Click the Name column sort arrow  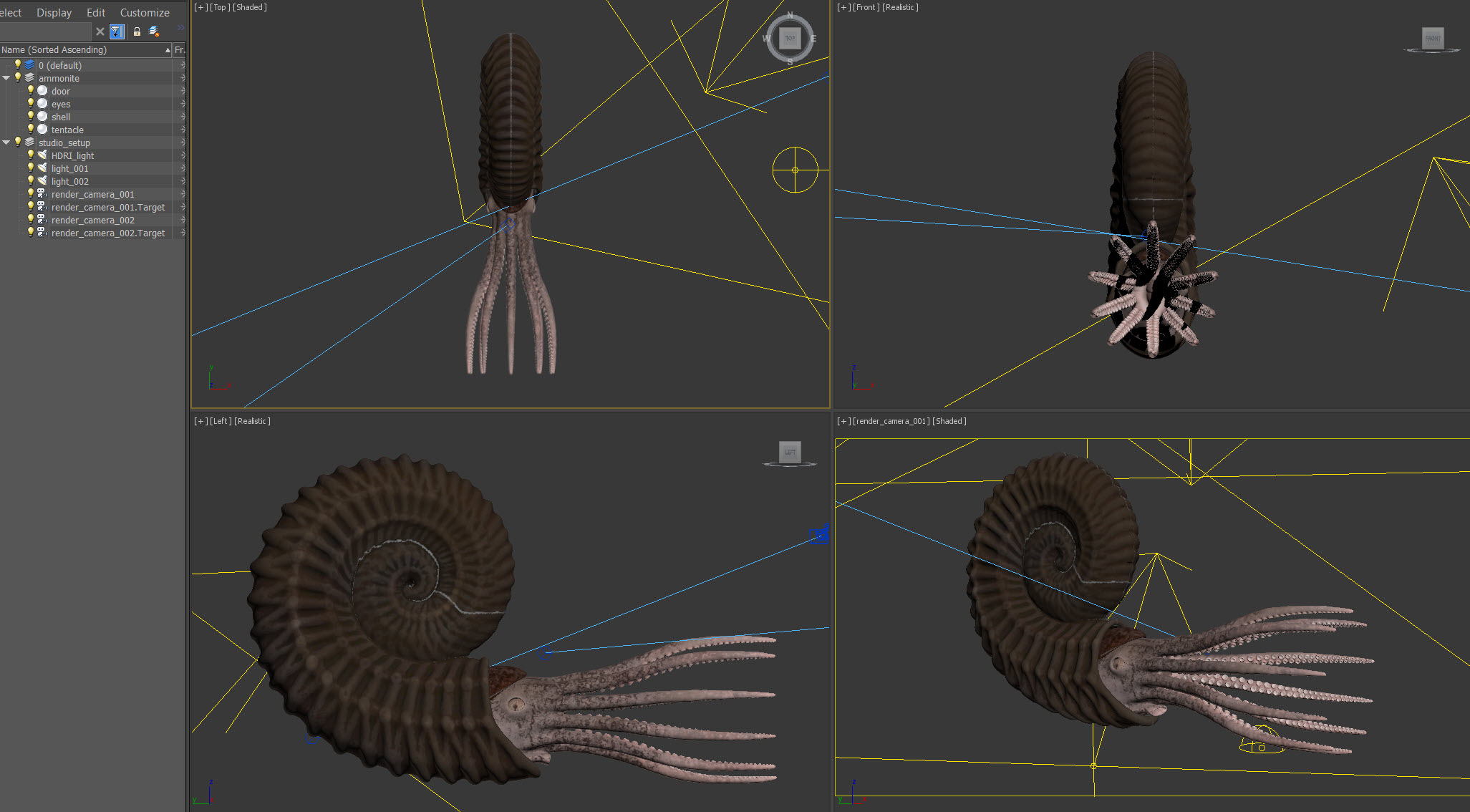click(x=168, y=50)
